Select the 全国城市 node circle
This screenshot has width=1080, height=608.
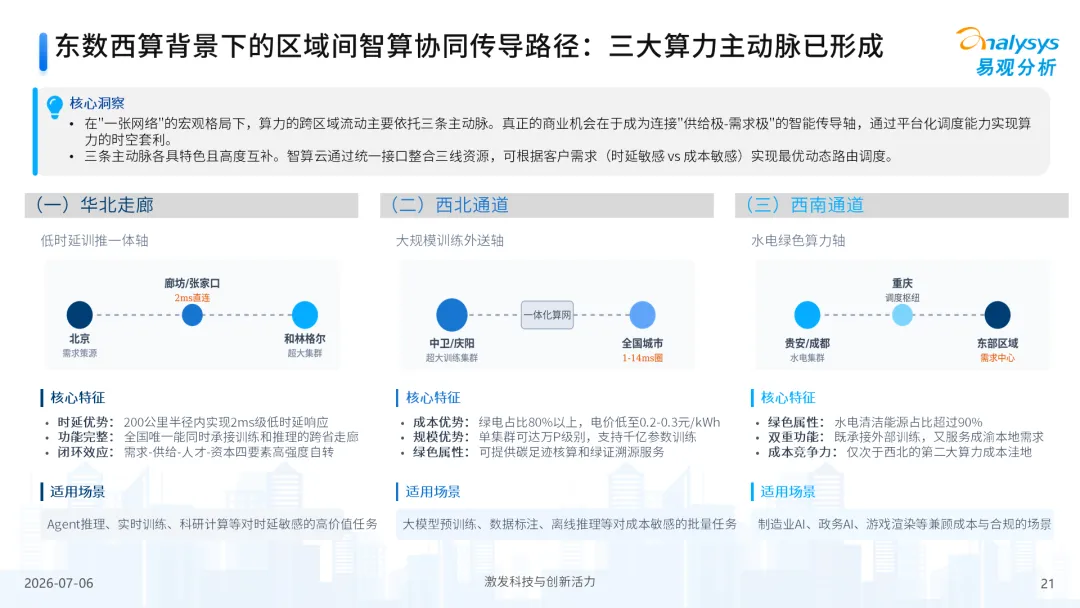pos(642,315)
